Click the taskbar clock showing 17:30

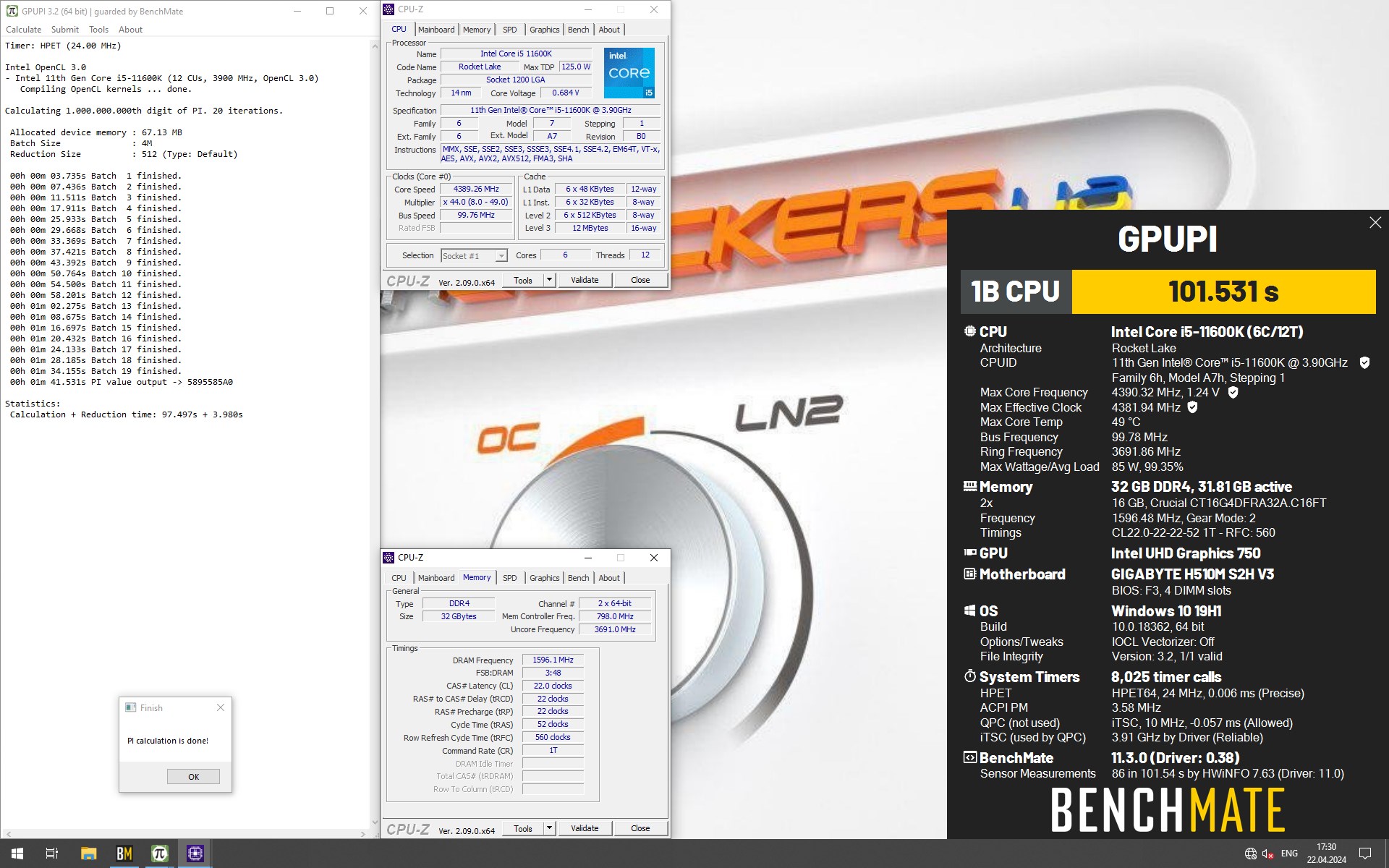pos(1326,854)
